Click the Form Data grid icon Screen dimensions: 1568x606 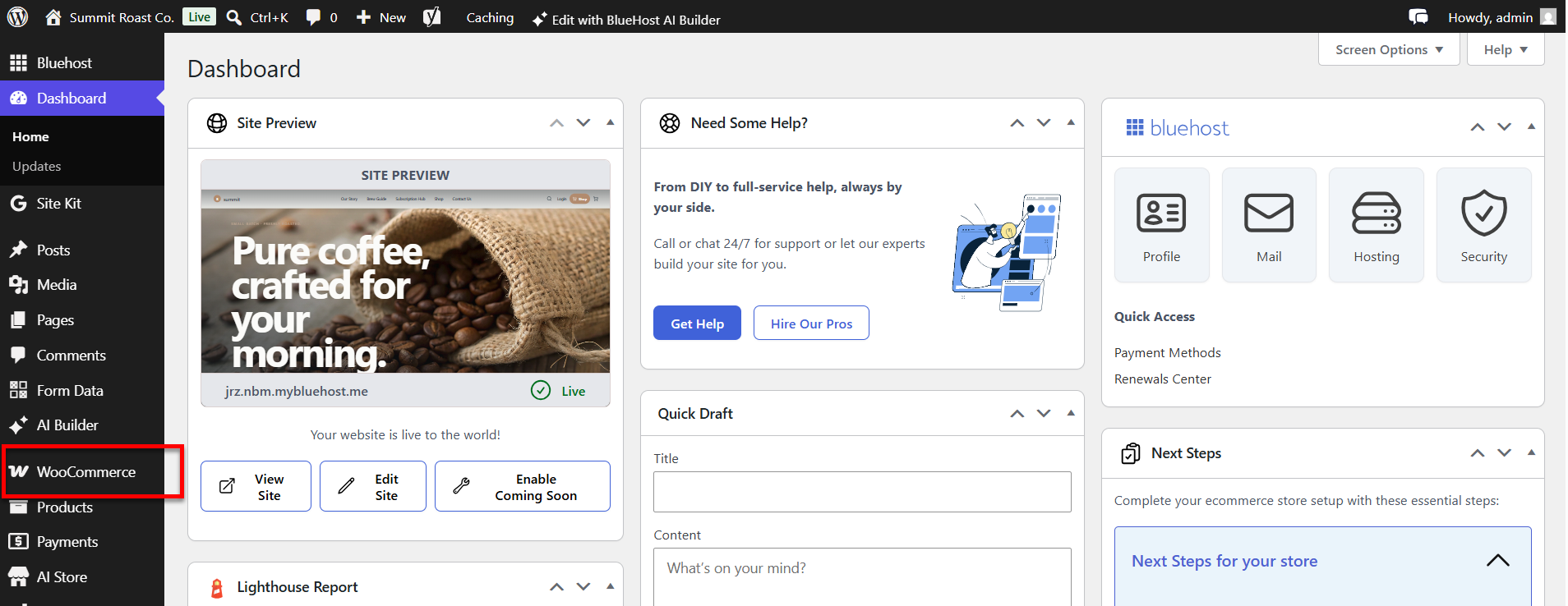(x=18, y=391)
